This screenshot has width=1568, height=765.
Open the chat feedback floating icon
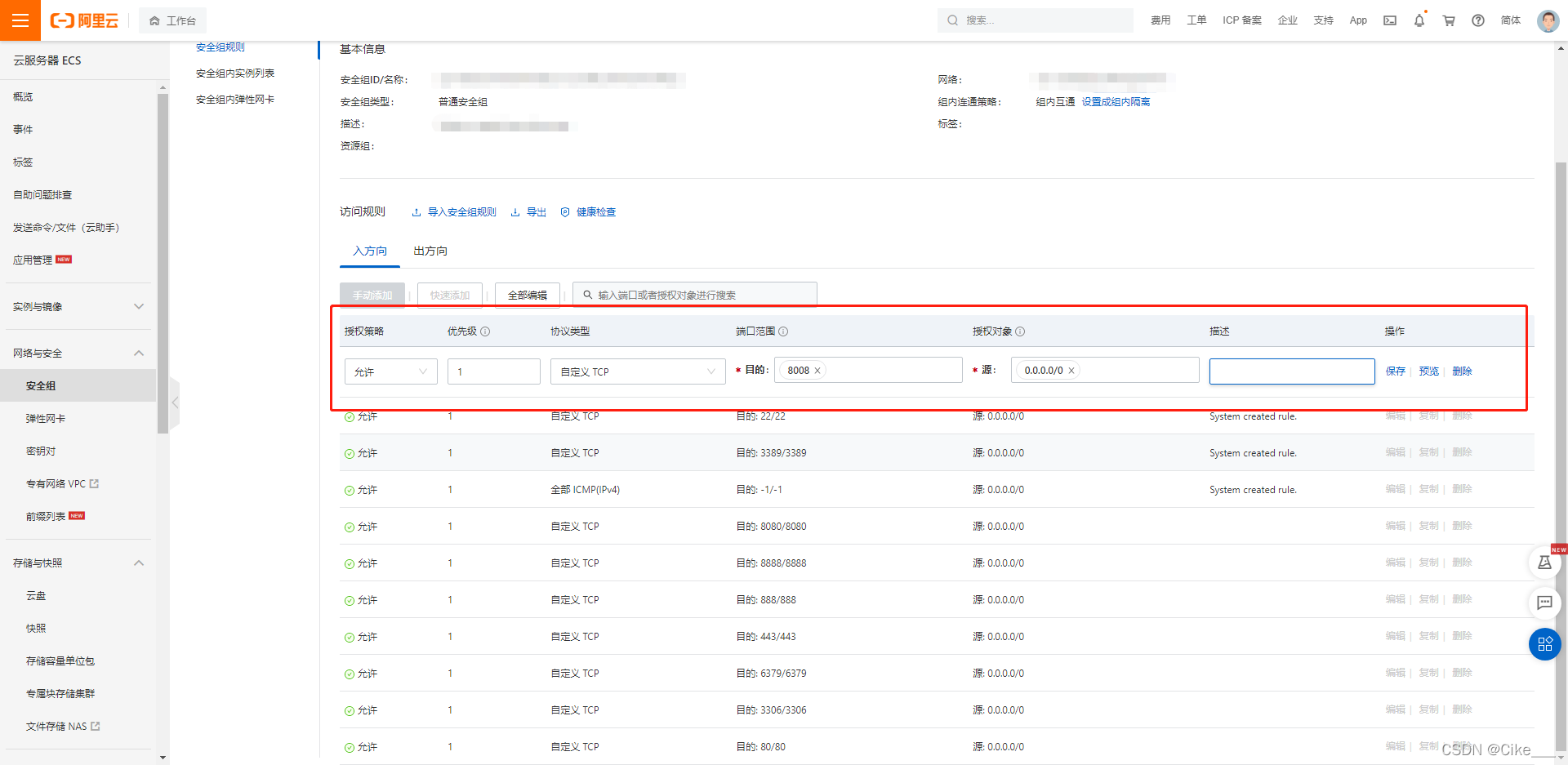[x=1544, y=603]
